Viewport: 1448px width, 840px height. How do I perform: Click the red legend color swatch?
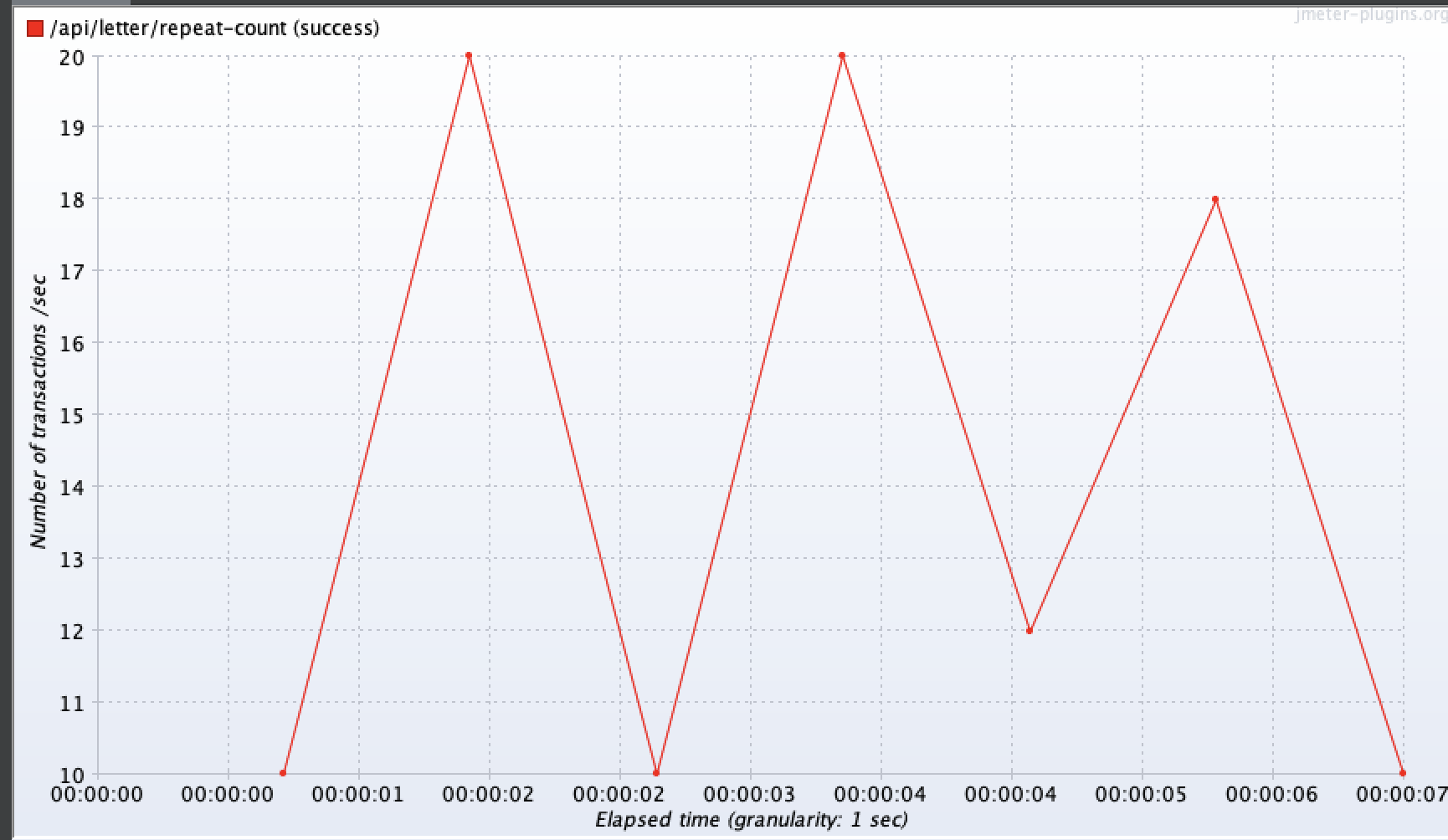pyautogui.click(x=35, y=28)
